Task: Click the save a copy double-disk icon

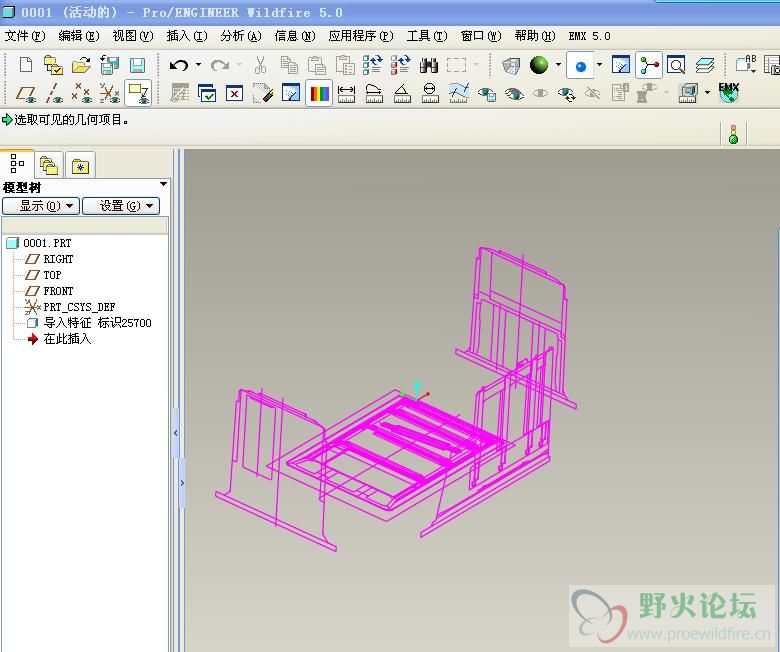Action: (x=109, y=65)
